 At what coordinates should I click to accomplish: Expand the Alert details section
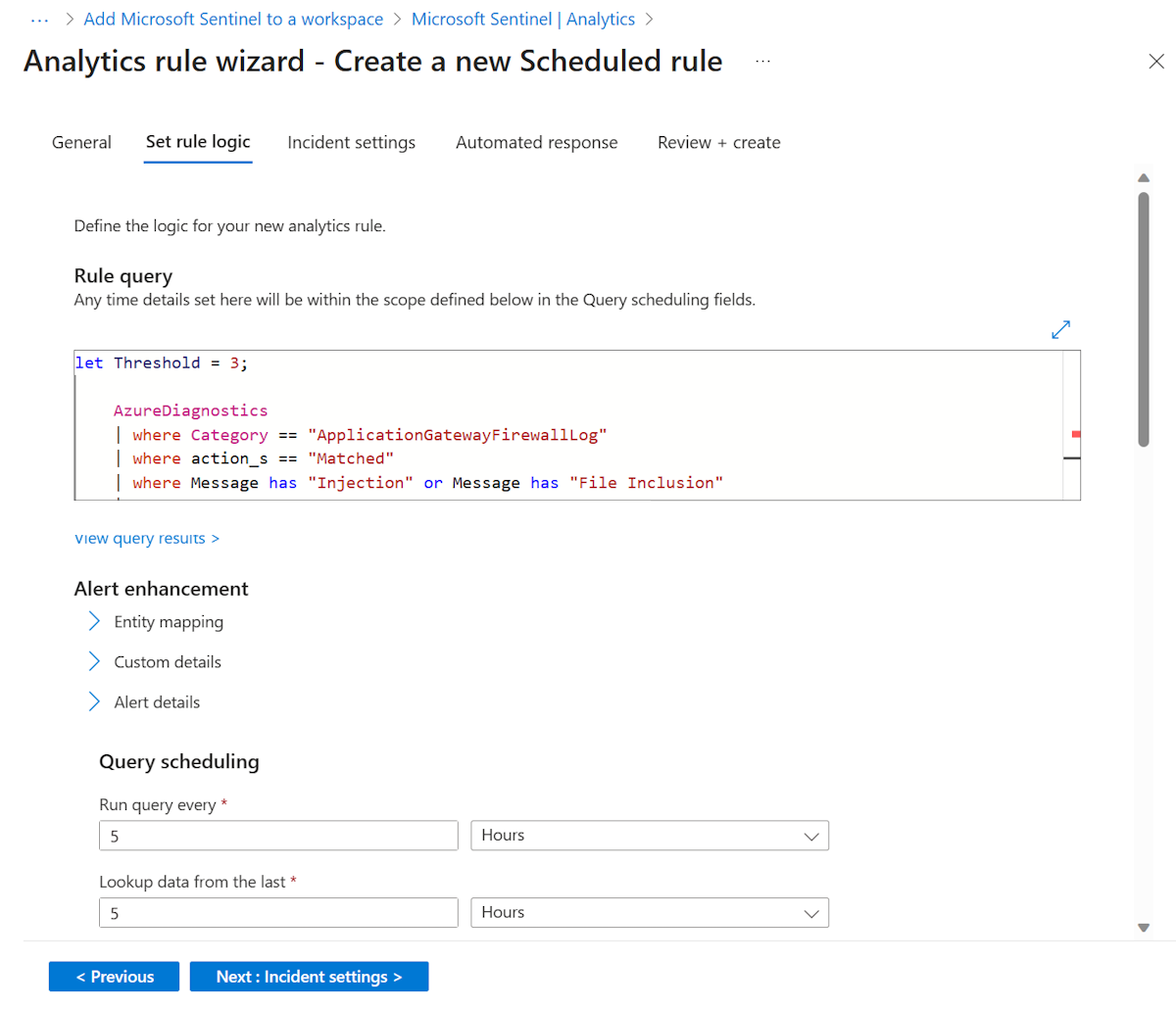(156, 702)
